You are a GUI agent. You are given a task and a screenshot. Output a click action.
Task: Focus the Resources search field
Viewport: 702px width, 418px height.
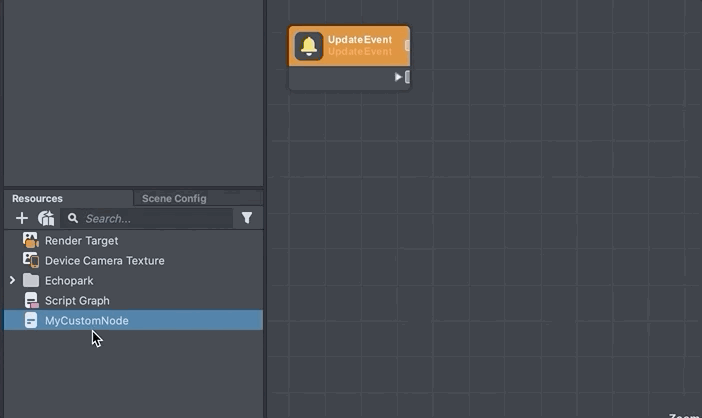(155, 218)
